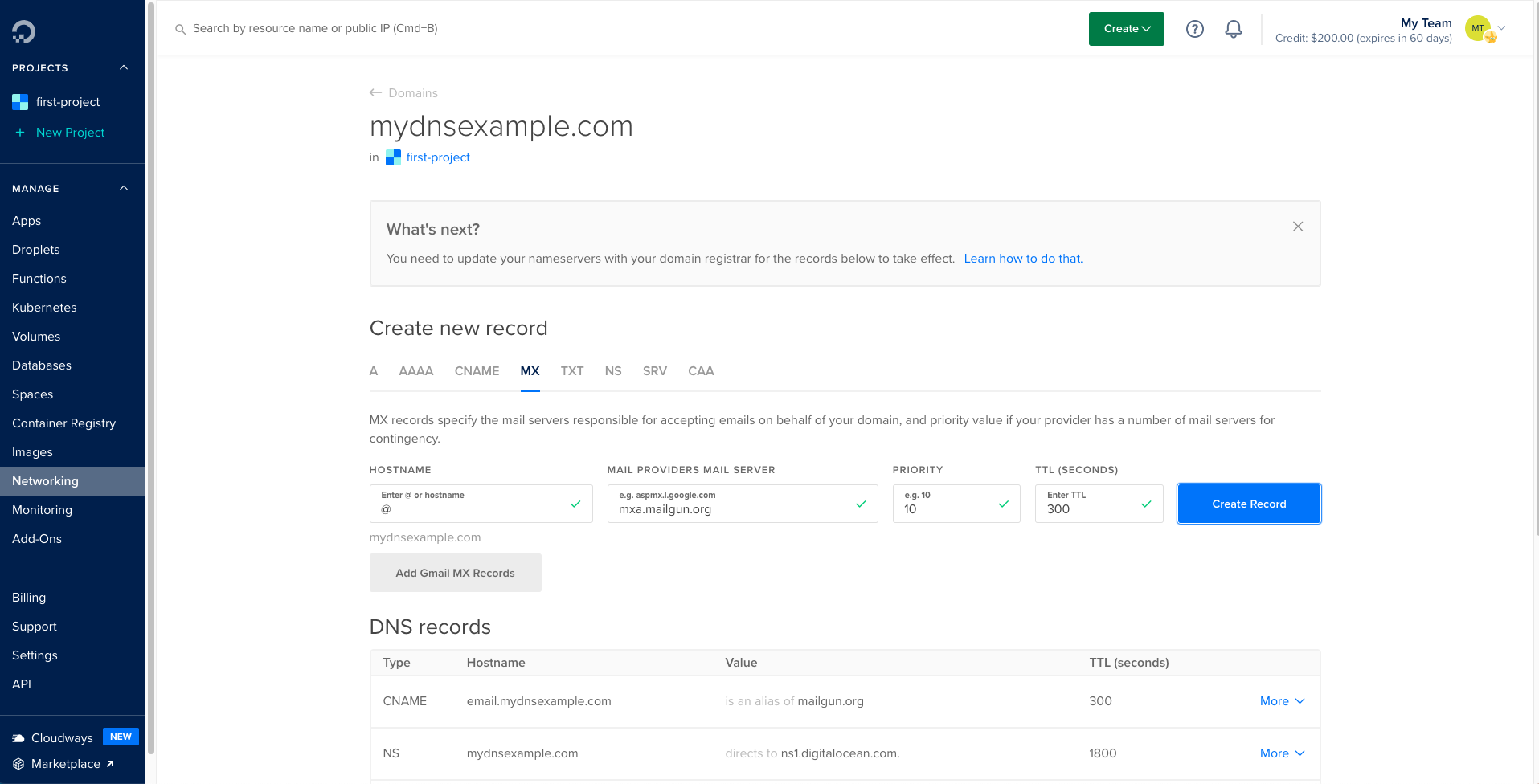
Task: Click the page vertical scrollbar
Action: (x=1536, y=269)
